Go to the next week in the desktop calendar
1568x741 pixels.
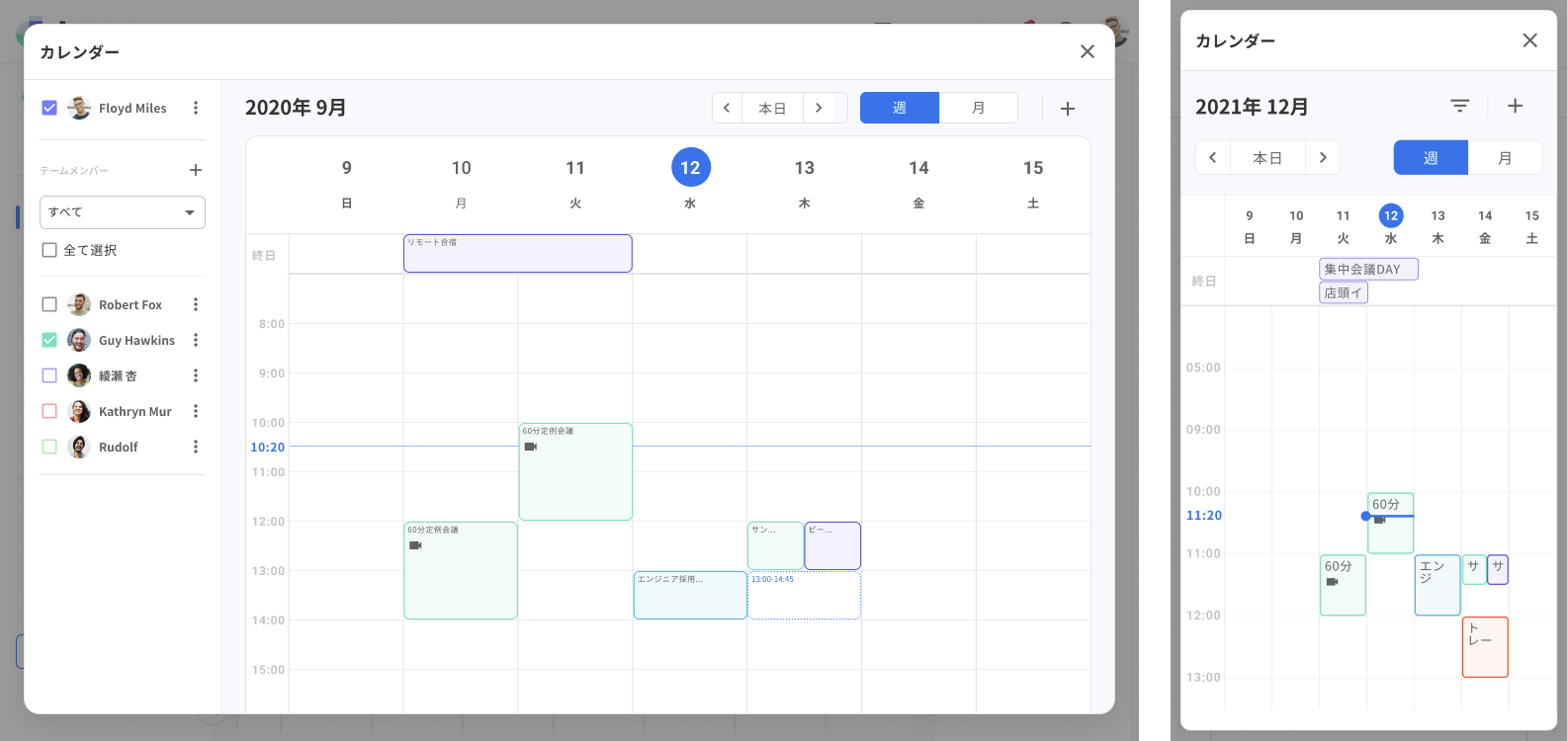tap(819, 108)
